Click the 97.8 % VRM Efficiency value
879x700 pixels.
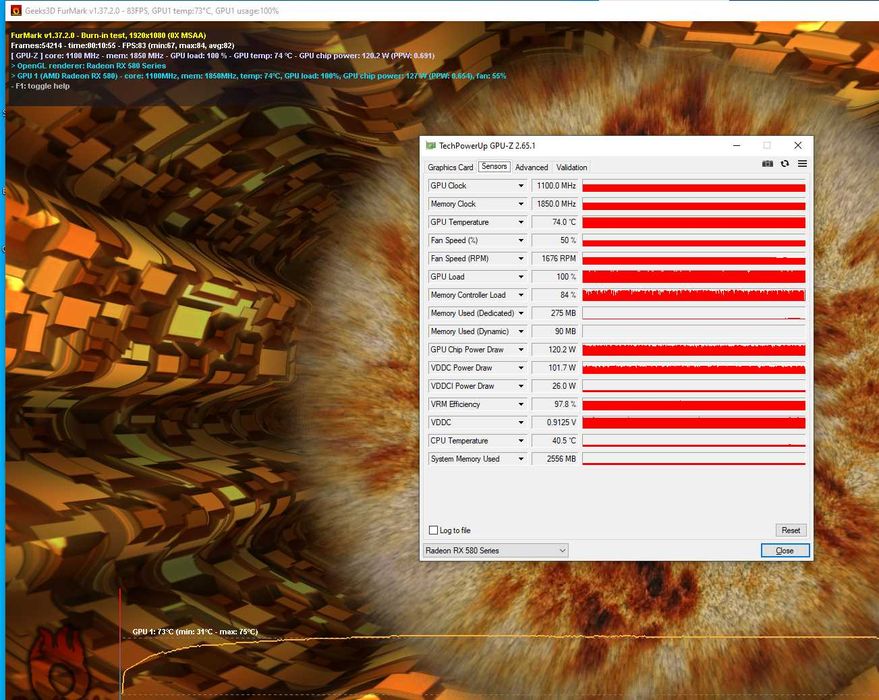point(555,404)
